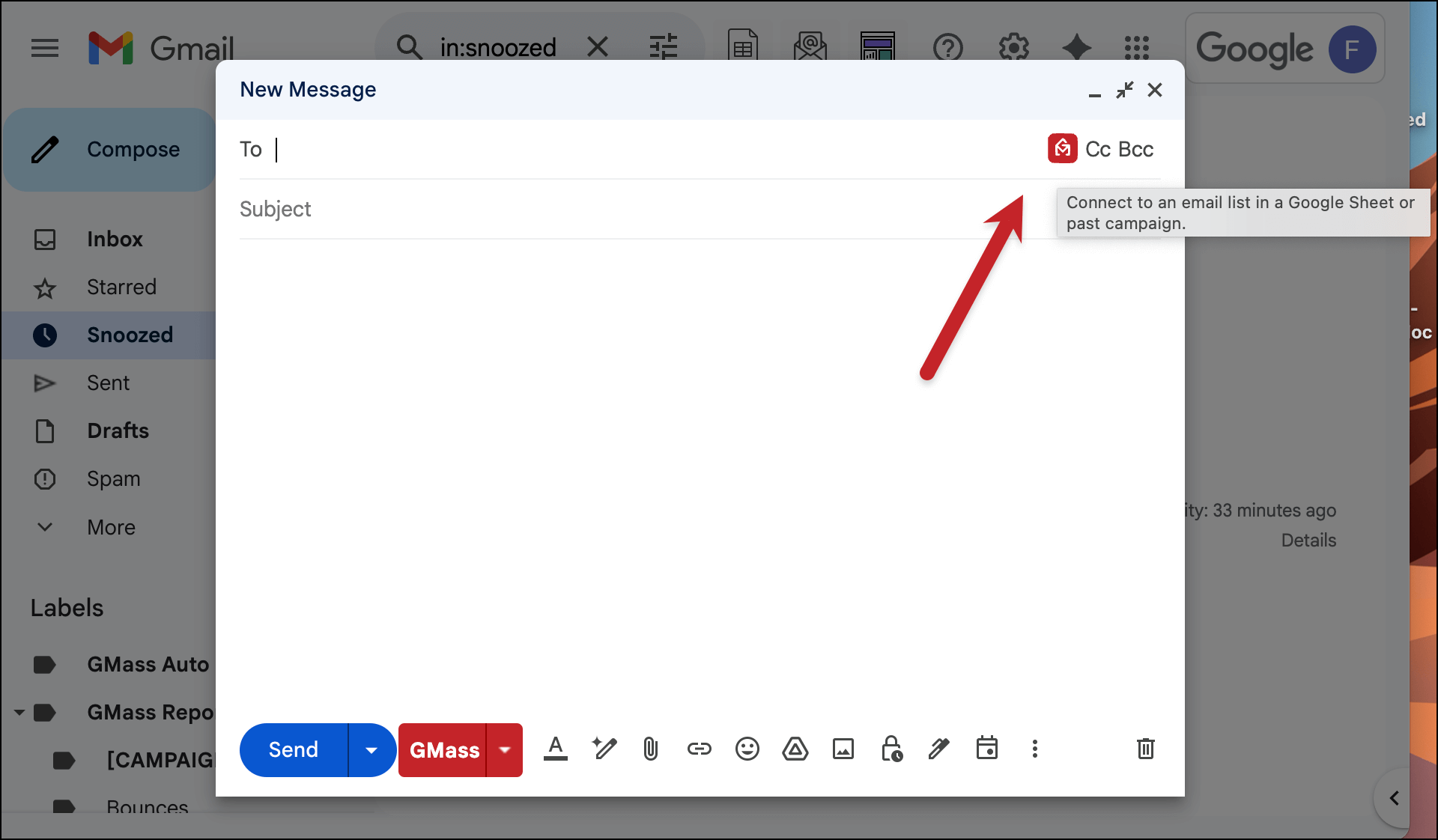Attach files with the paperclip icon

coord(651,749)
